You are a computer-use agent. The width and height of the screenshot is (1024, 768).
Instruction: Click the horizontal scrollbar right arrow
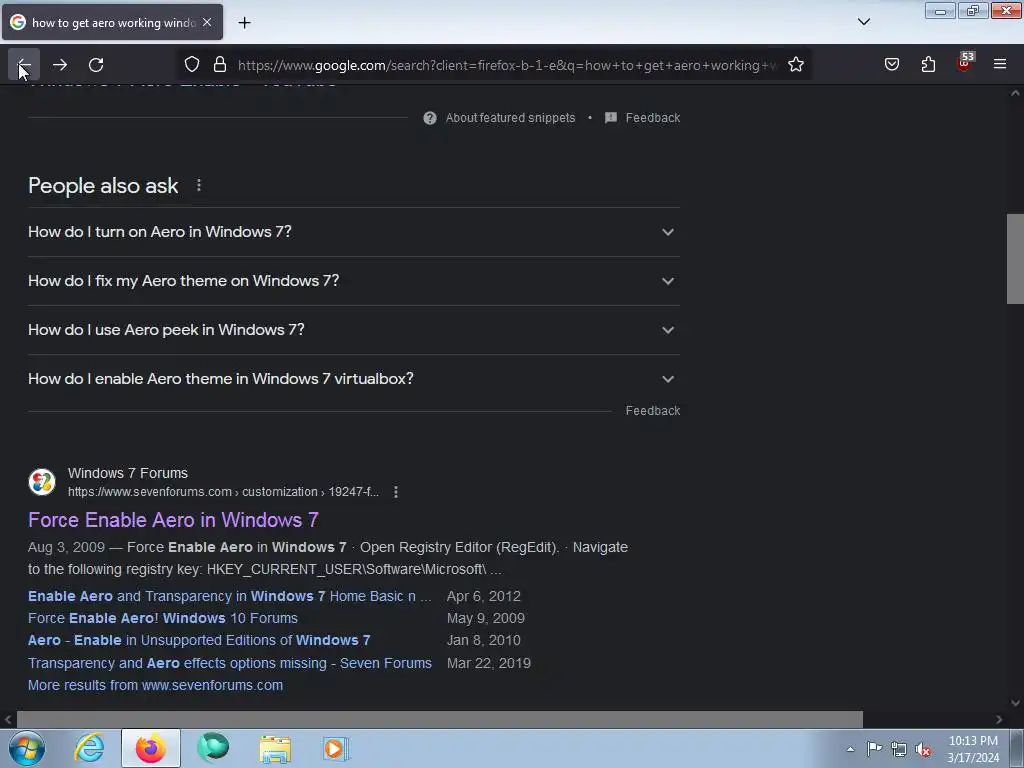pos(999,719)
